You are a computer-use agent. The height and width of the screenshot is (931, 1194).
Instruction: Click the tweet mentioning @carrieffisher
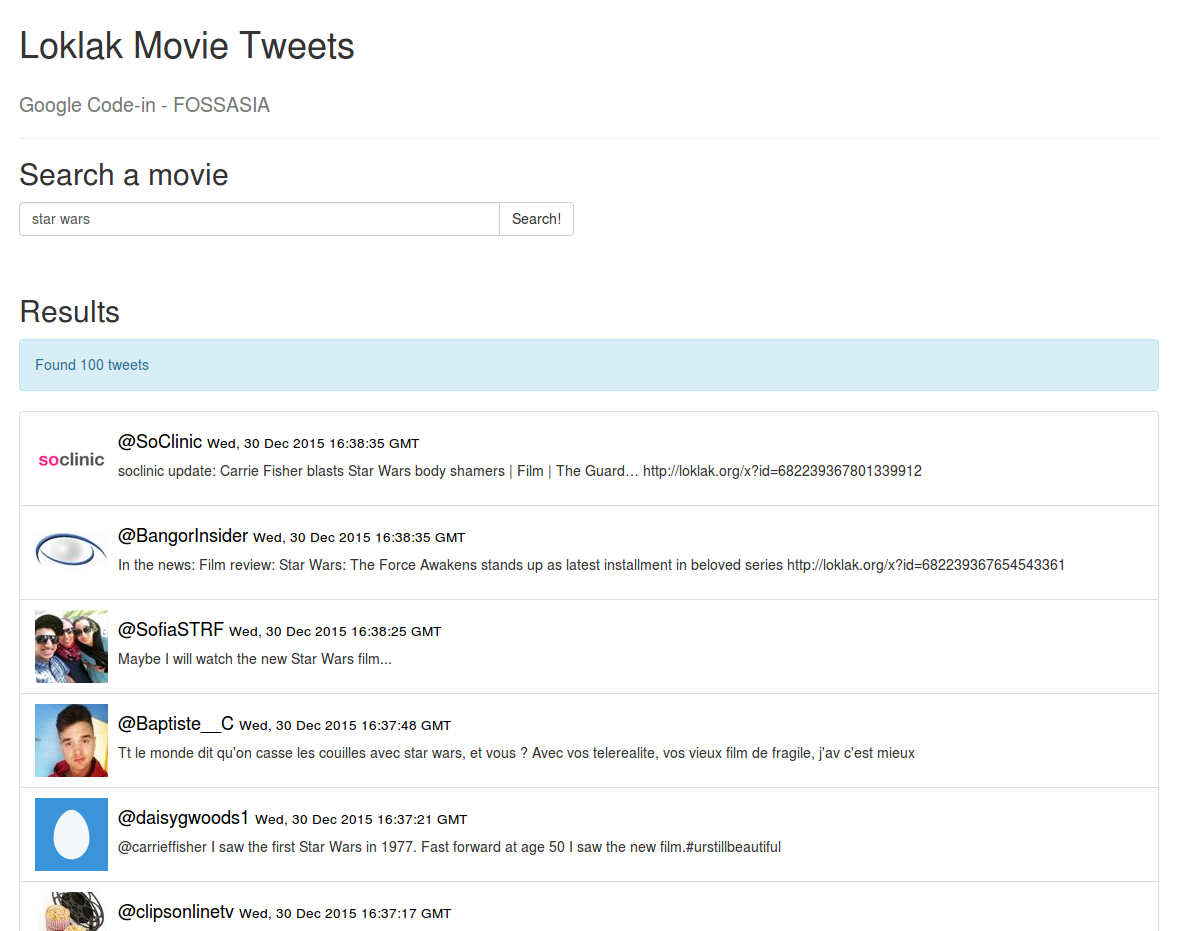pyautogui.click(x=449, y=847)
